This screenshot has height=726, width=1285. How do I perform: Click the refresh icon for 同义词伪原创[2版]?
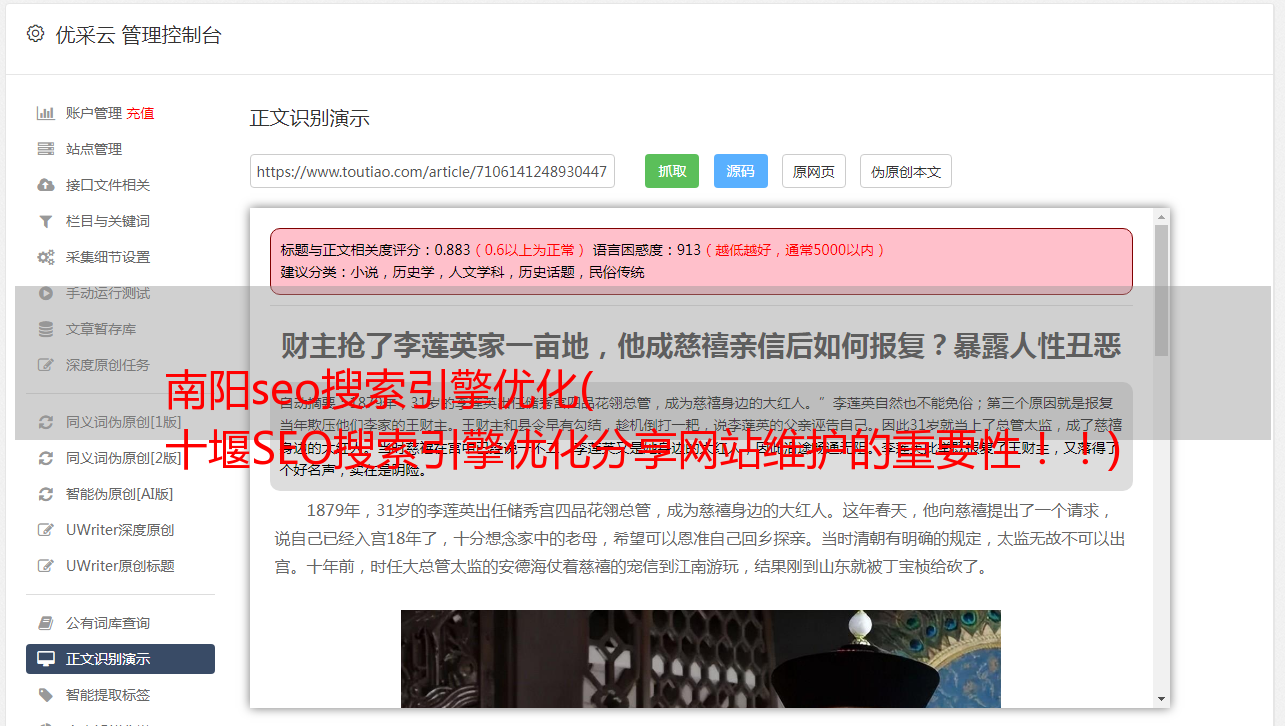click(x=46, y=458)
